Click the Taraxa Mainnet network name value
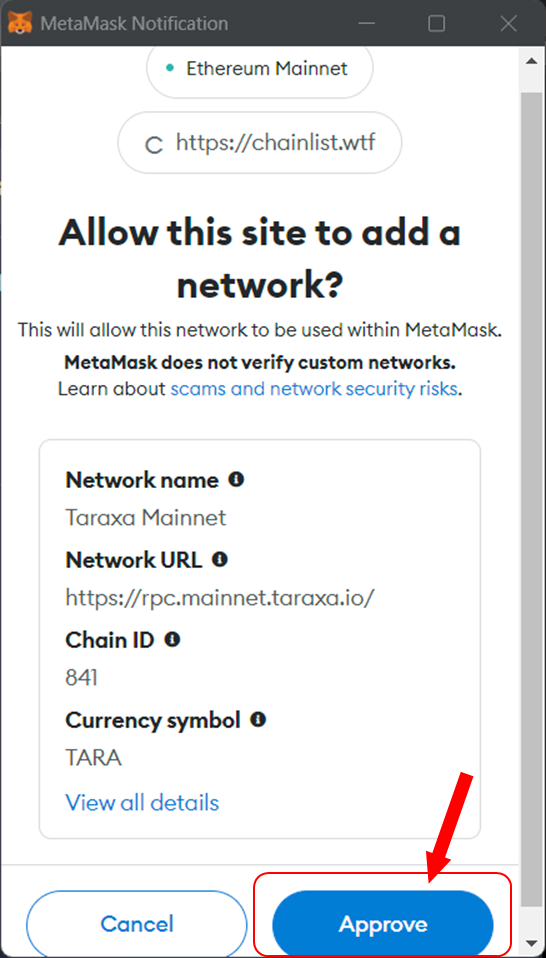 [146, 518]
